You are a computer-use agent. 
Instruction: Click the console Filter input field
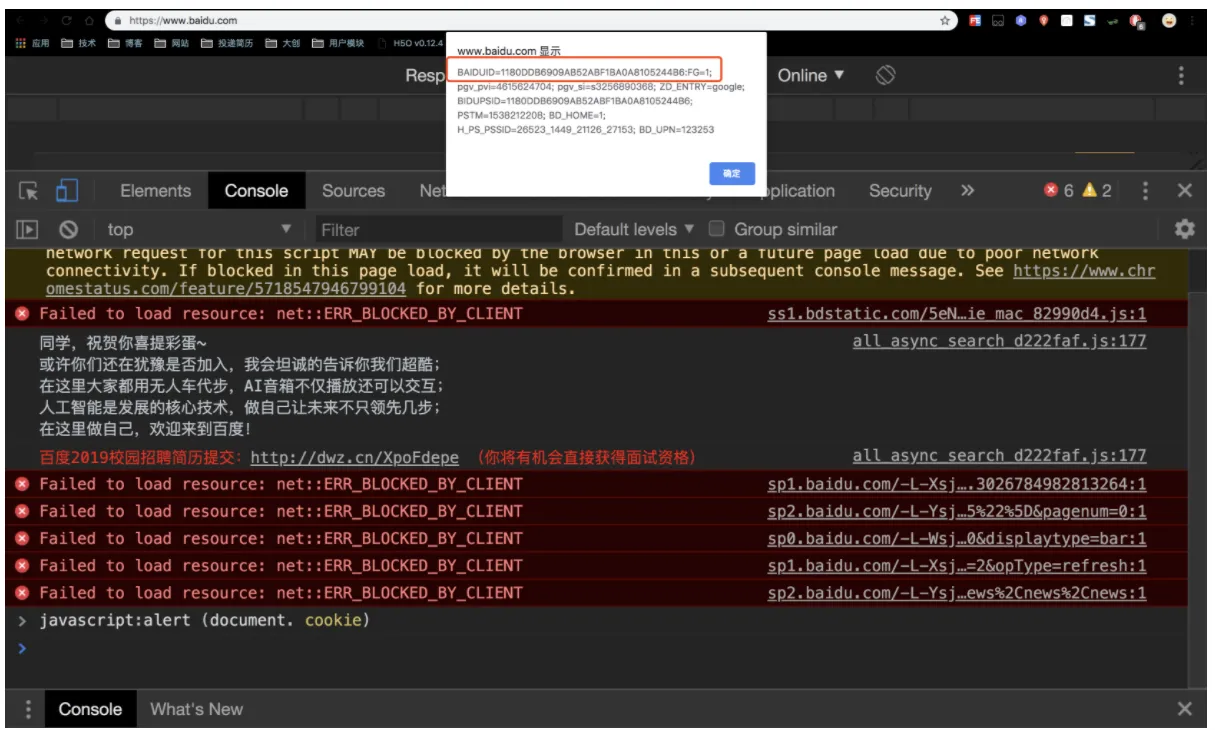coord(439,229)
